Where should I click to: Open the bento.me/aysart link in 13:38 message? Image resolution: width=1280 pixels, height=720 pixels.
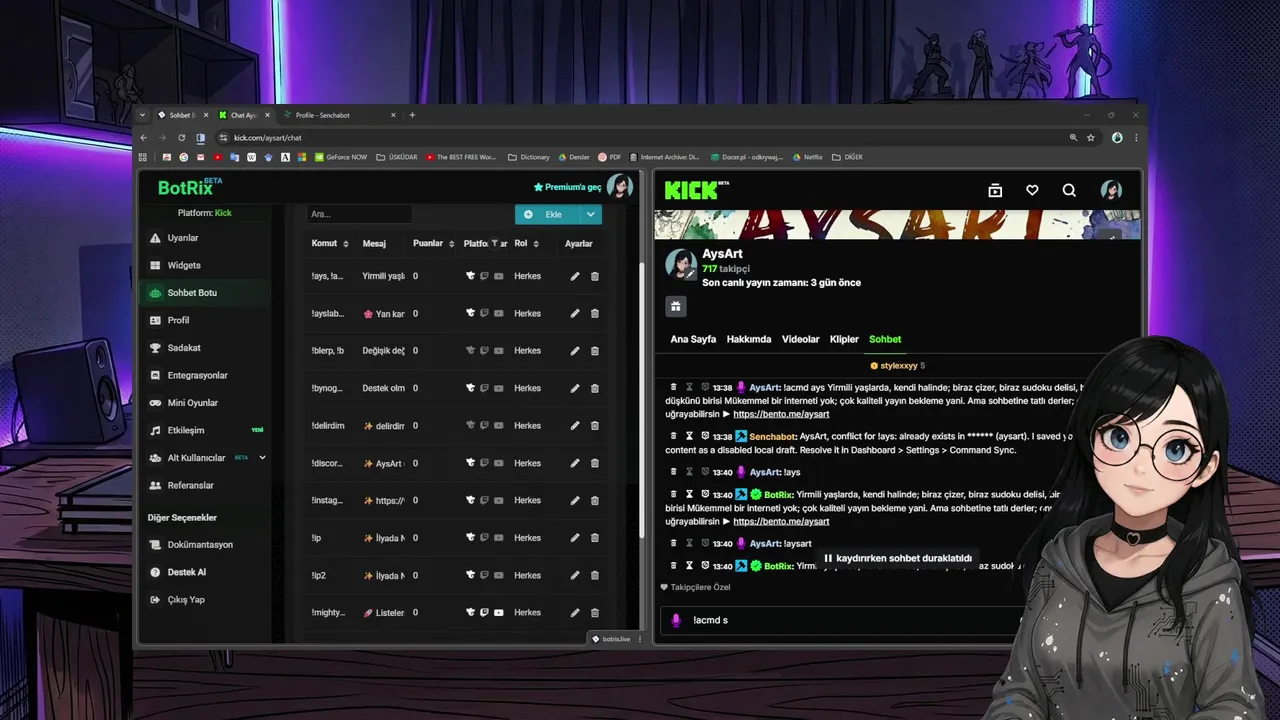point(781,414)
